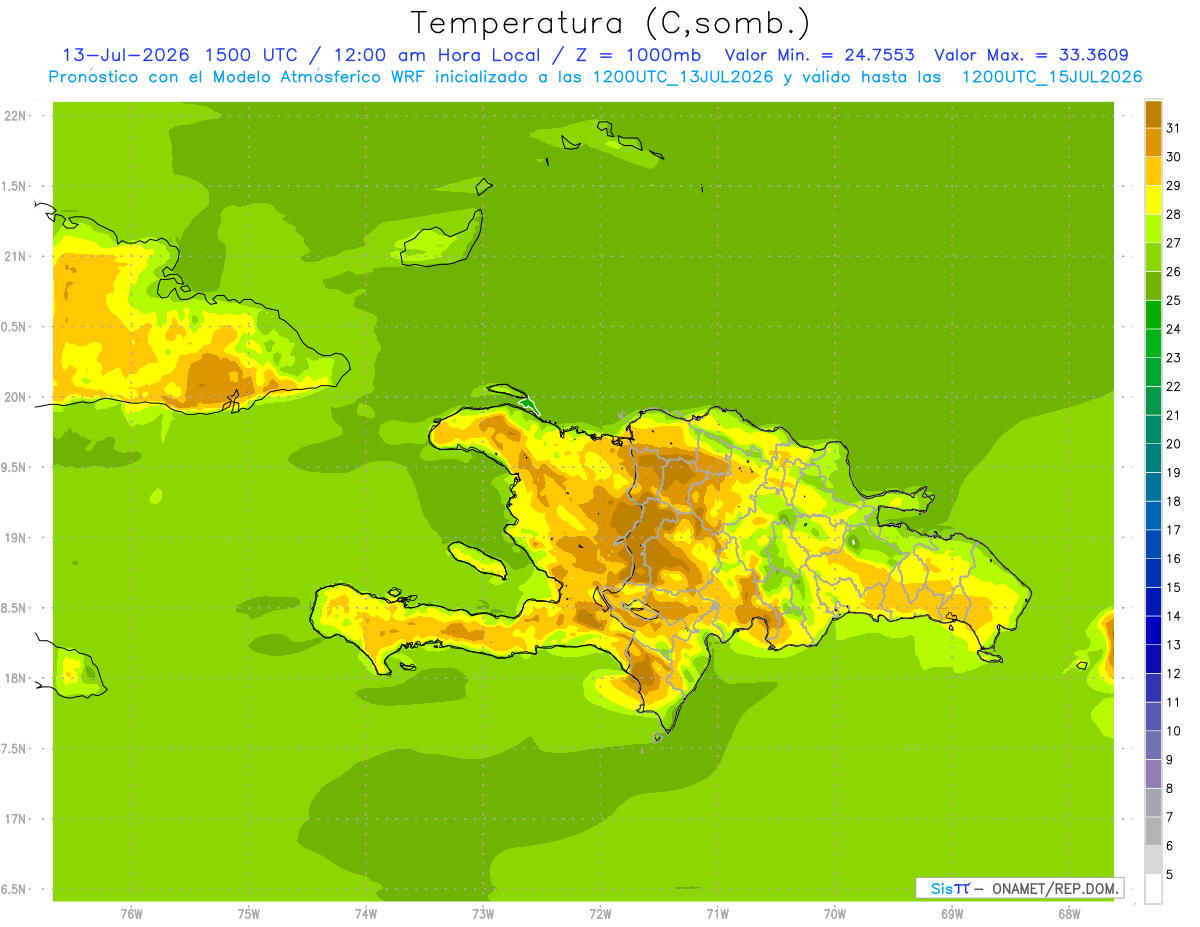Click legend value 5

(1170, 875)
